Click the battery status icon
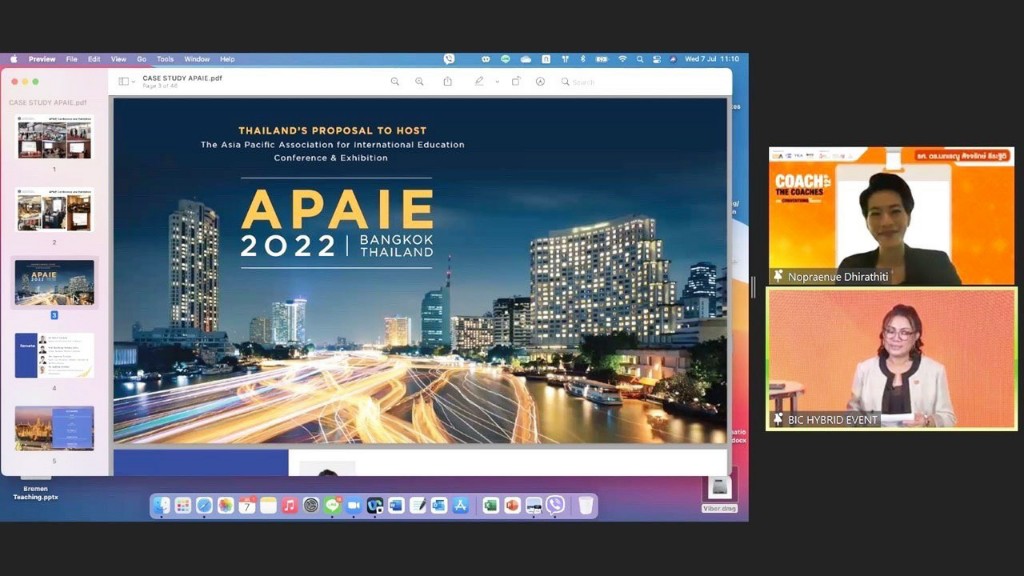This screenshot has width=1024, height=576. pyautogui.click(x=601, y=59)
